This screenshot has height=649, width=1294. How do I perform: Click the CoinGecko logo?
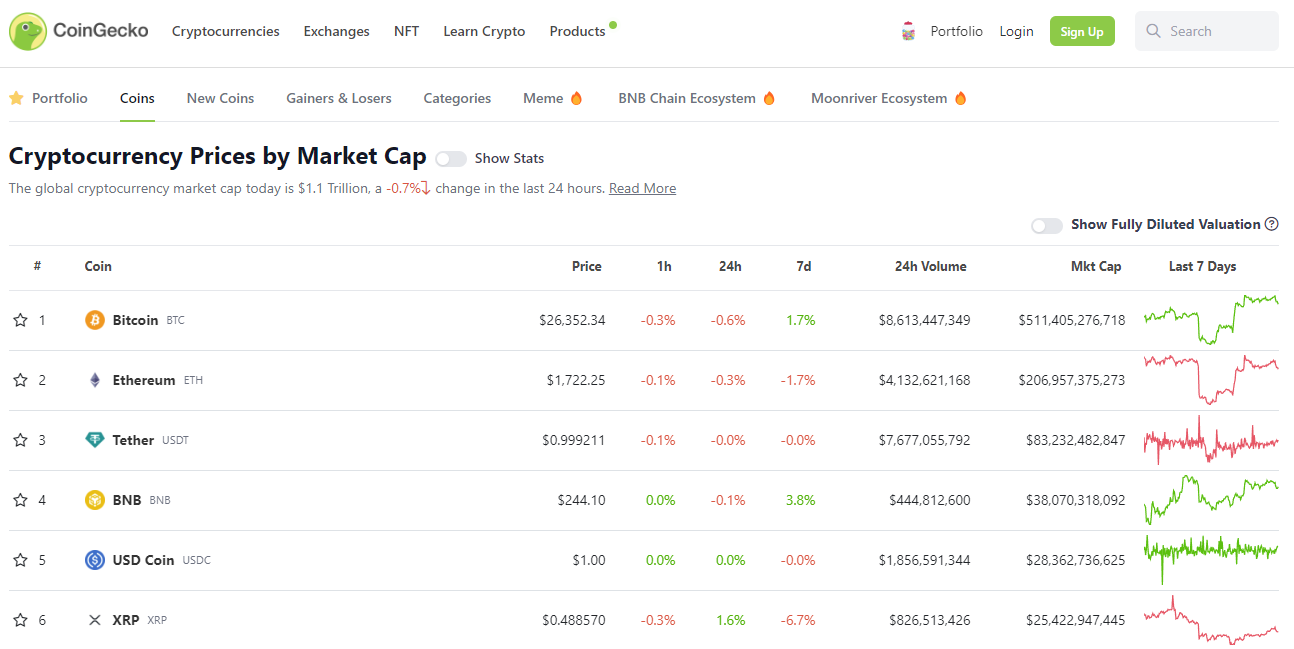tap(78, 31)
